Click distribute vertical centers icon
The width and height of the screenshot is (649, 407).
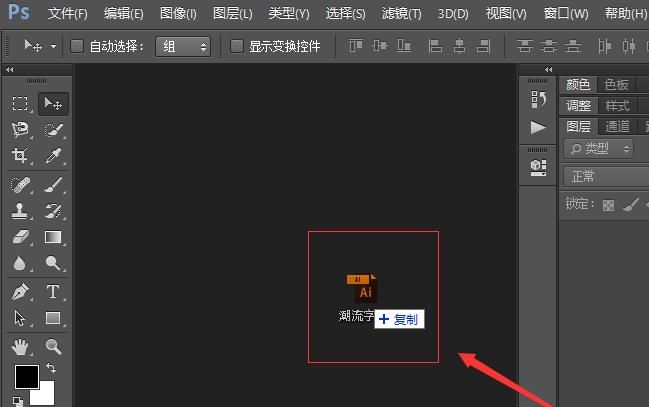pos(549,46)
